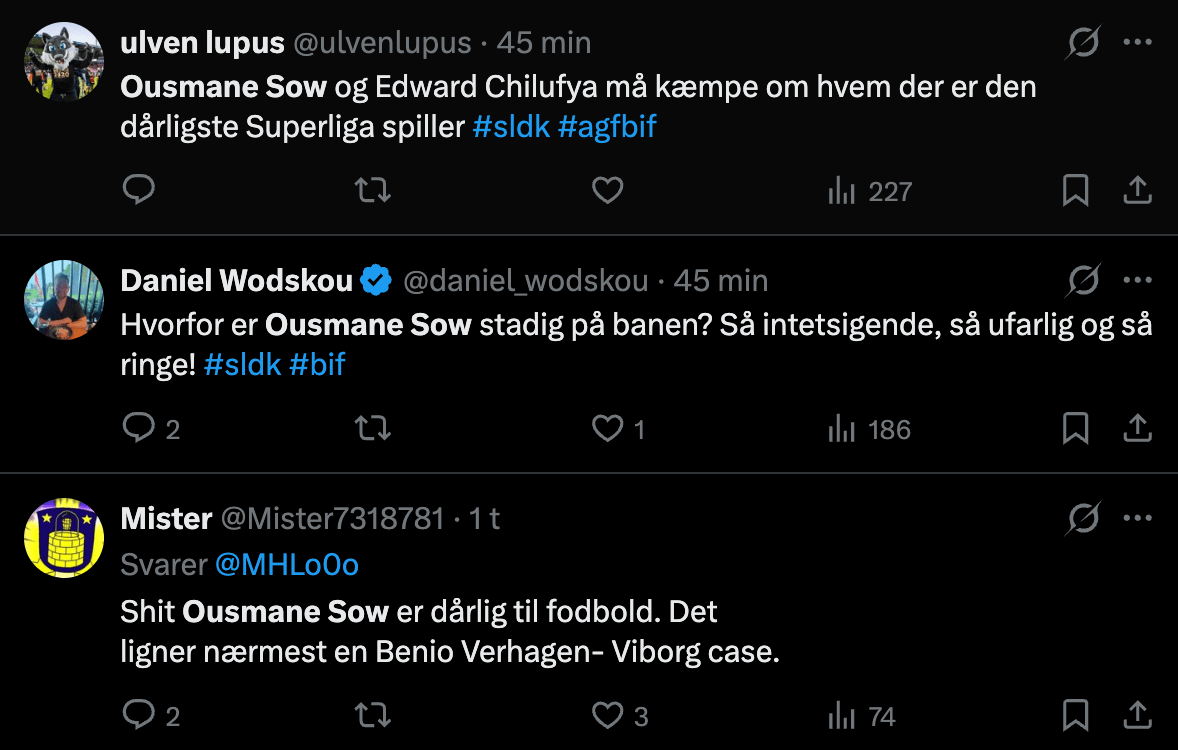Screen dimensions: 1178x750
Task: Share Mister's reply tweet
Action: click(1138, 715)
